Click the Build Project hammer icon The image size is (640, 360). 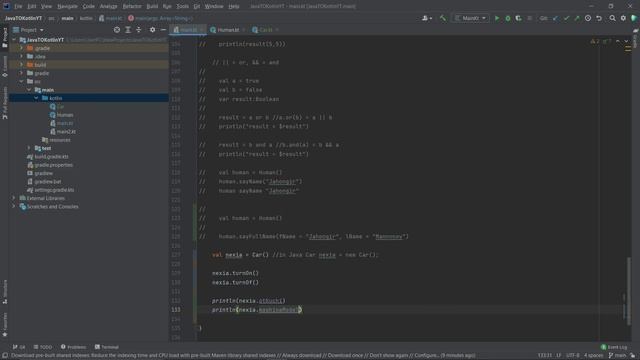443,18
